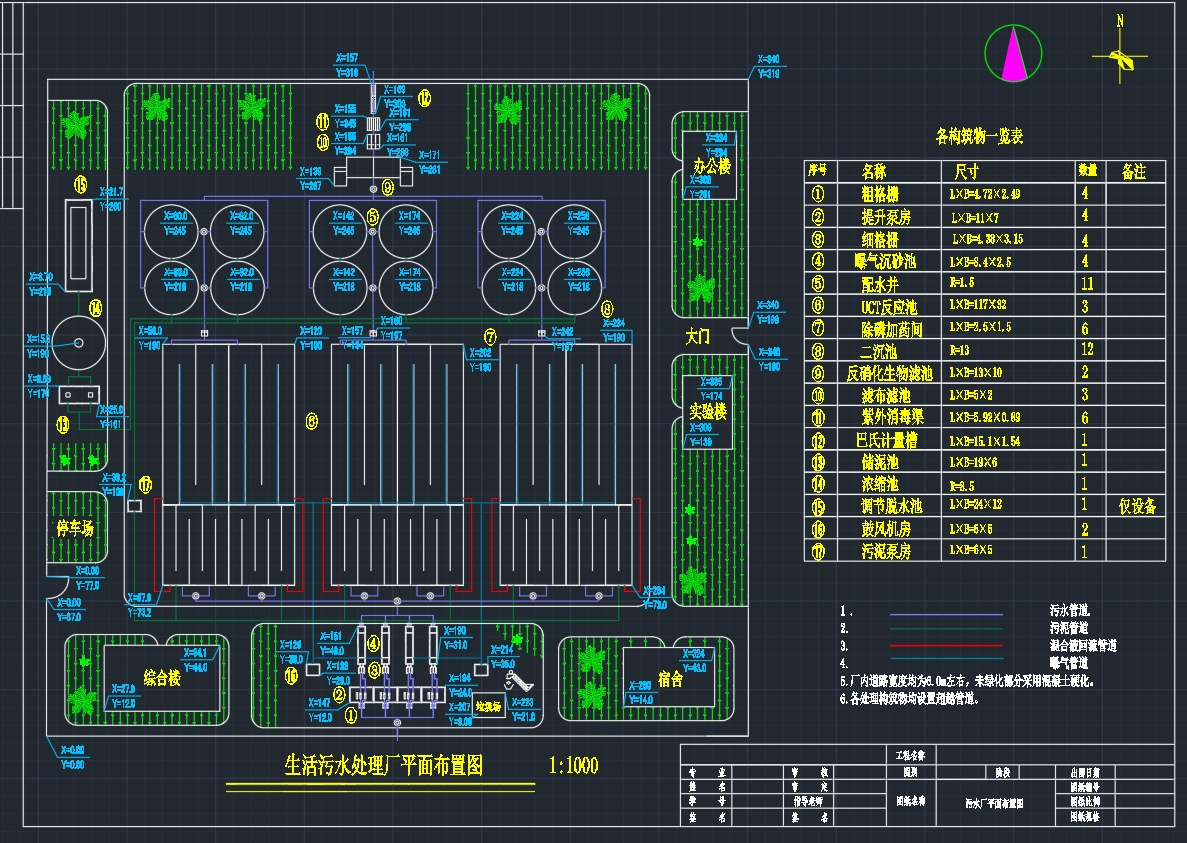
Task: Click the 序号 header cell
Action: [x=818, y=171]
